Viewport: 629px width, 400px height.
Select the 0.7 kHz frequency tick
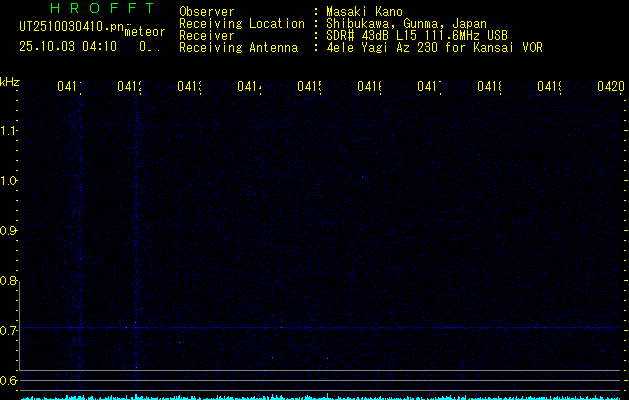[x=9, y=331]
